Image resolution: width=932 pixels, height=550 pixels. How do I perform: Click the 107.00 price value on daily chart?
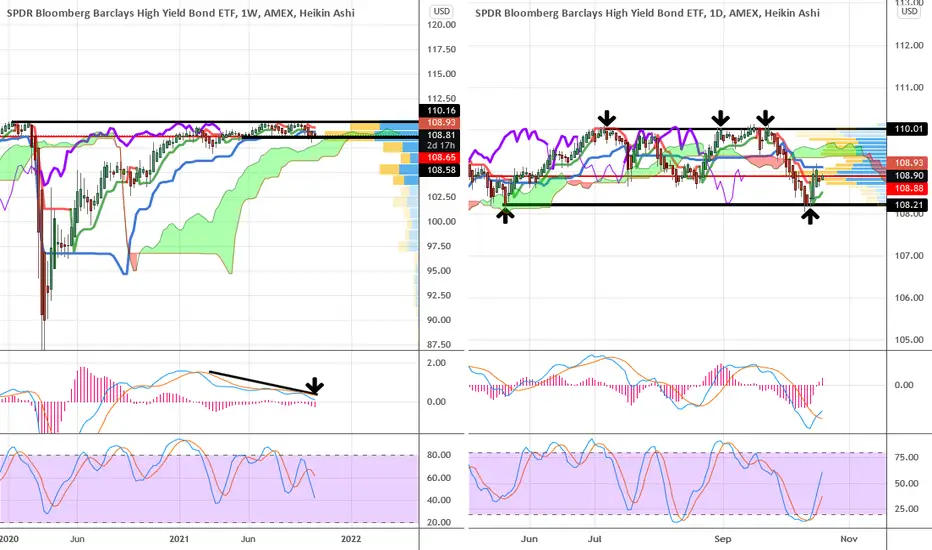[909, 256]
